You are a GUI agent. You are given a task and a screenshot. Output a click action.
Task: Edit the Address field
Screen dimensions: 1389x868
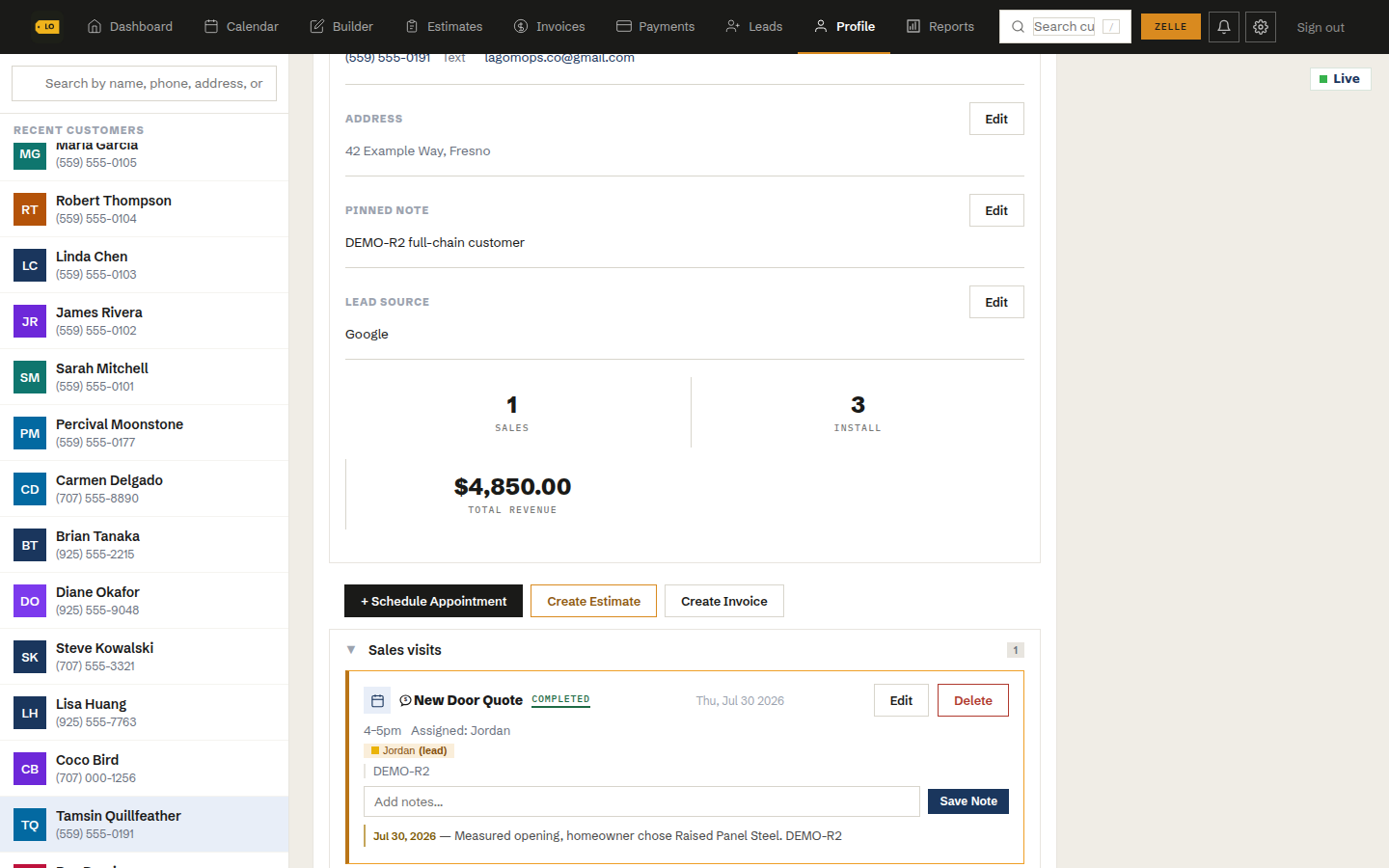[996, 119]
